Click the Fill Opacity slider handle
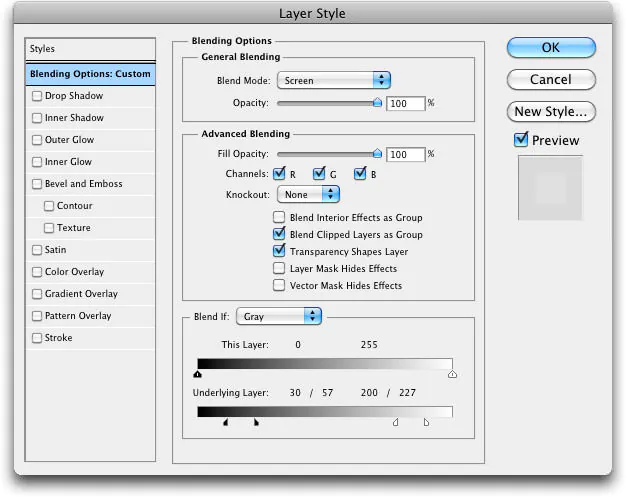The width and height of the screenshot is (626, 498). point(377,153)
